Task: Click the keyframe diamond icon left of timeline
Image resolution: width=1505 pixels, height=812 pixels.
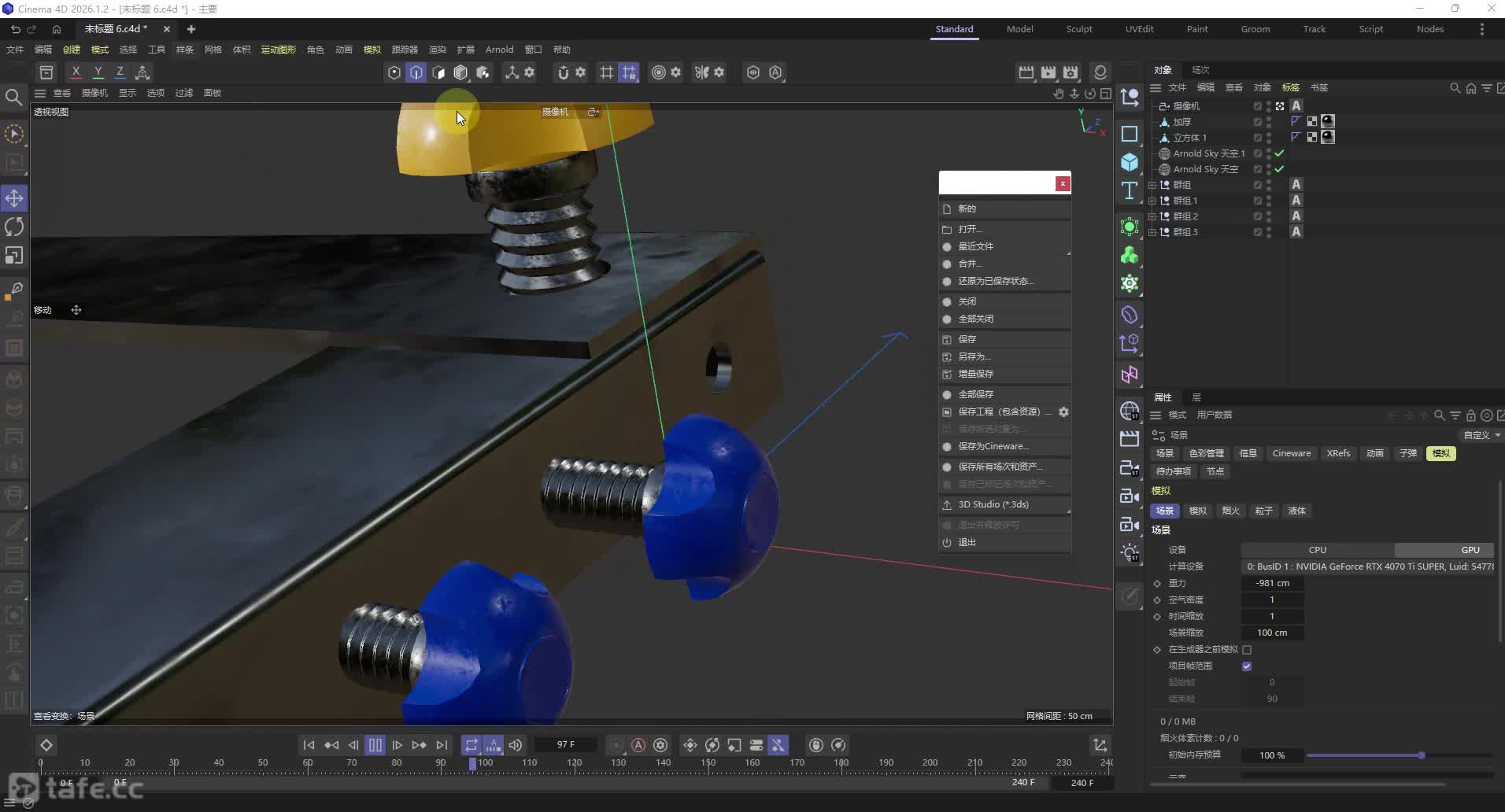Action: [x=46, y=745]
